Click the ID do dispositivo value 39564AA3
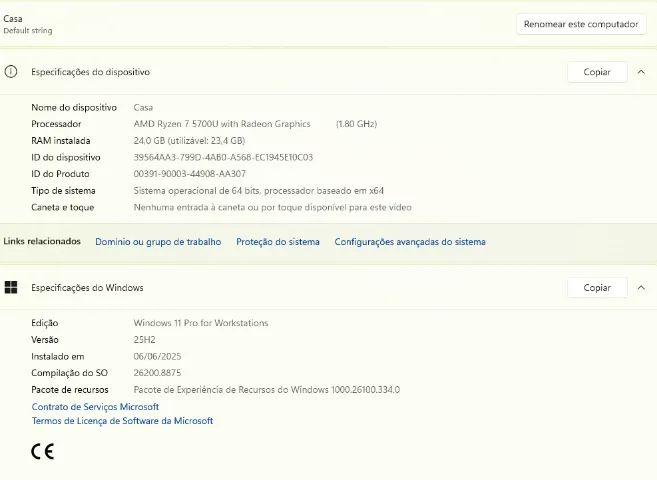The width and height of the screenshot is (657, 480). [223, 157]
